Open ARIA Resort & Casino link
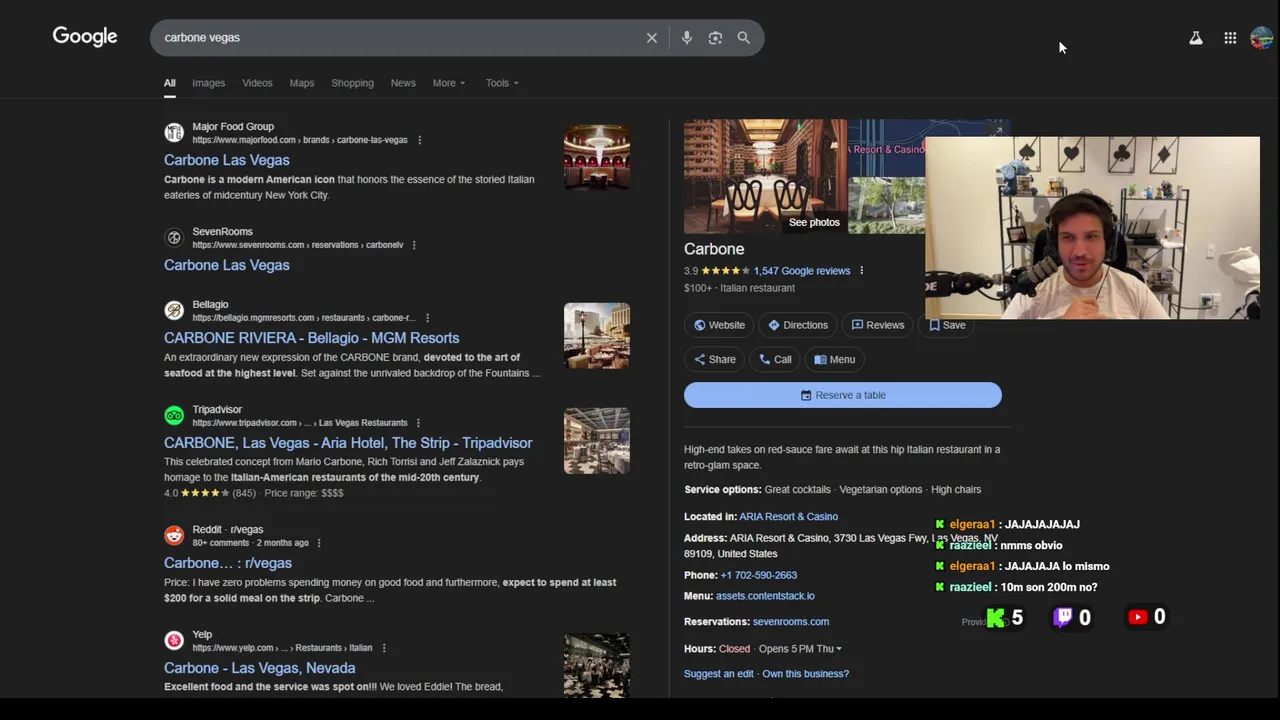Screen dimensions: 1280x720 pyautogui.click(x=789, y=517)
